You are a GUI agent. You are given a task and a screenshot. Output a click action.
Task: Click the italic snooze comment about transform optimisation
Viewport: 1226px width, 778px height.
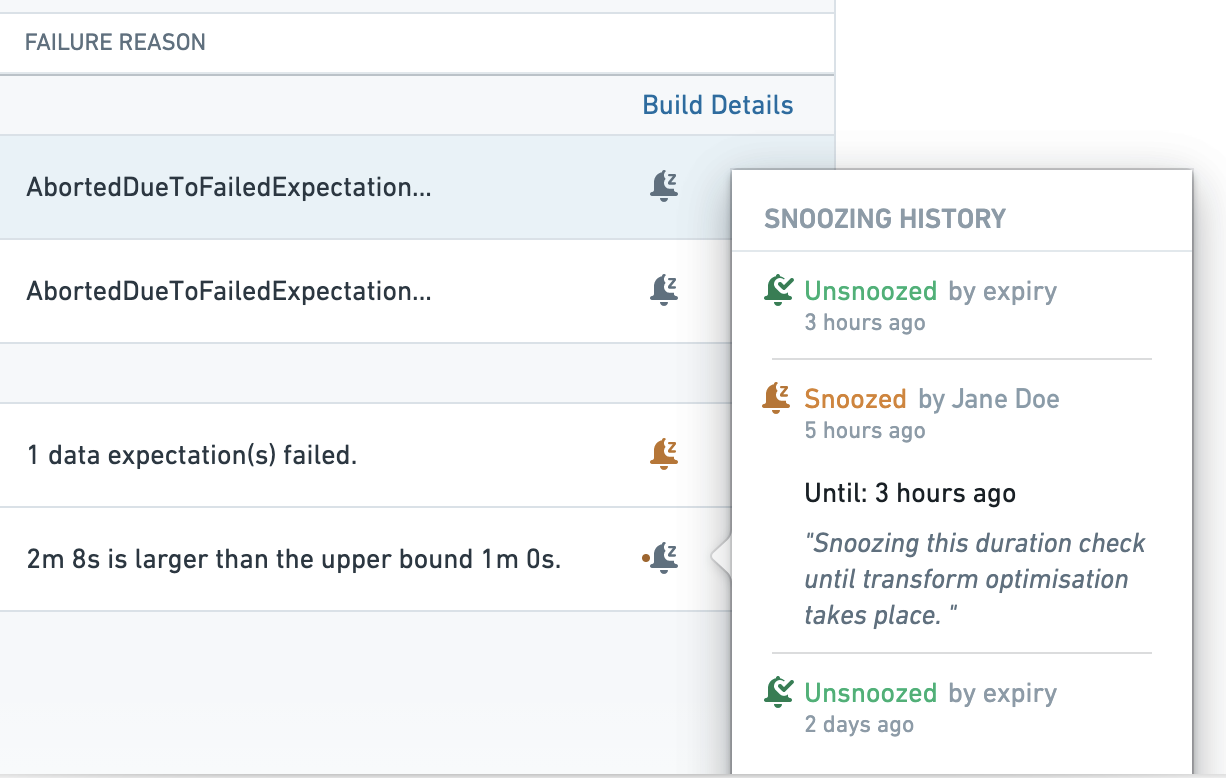[975, 579]
